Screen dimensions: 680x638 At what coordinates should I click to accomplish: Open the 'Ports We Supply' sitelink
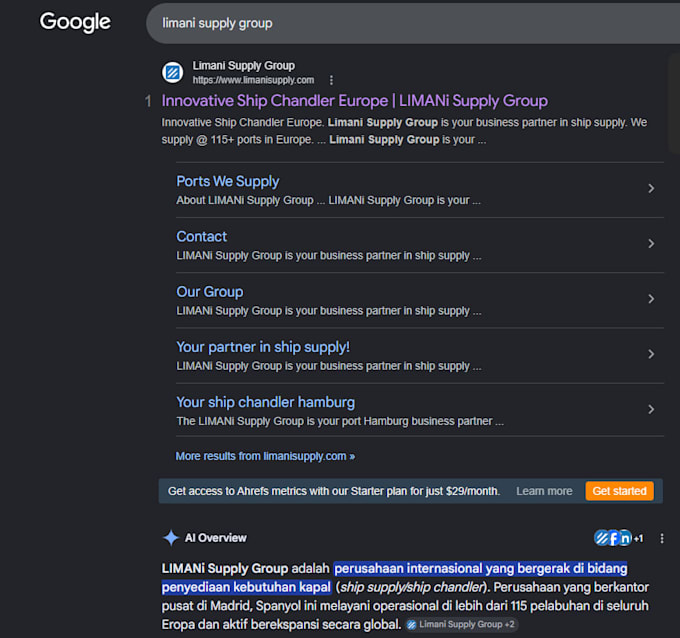click(227, 181)
